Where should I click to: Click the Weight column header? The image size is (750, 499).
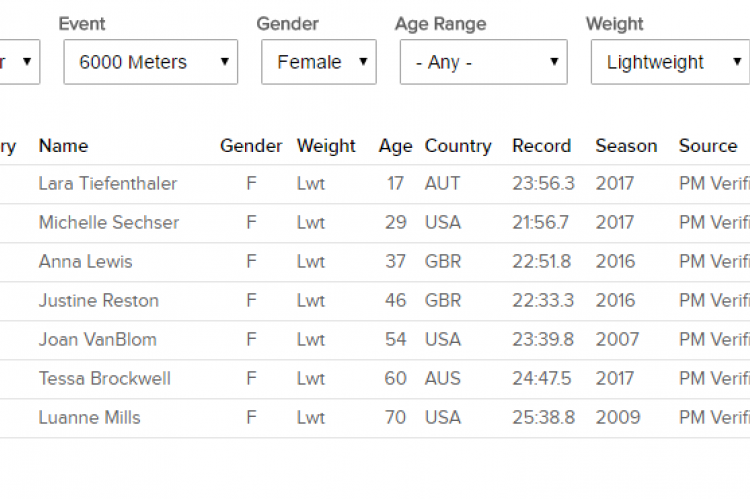tap(326, 146)
